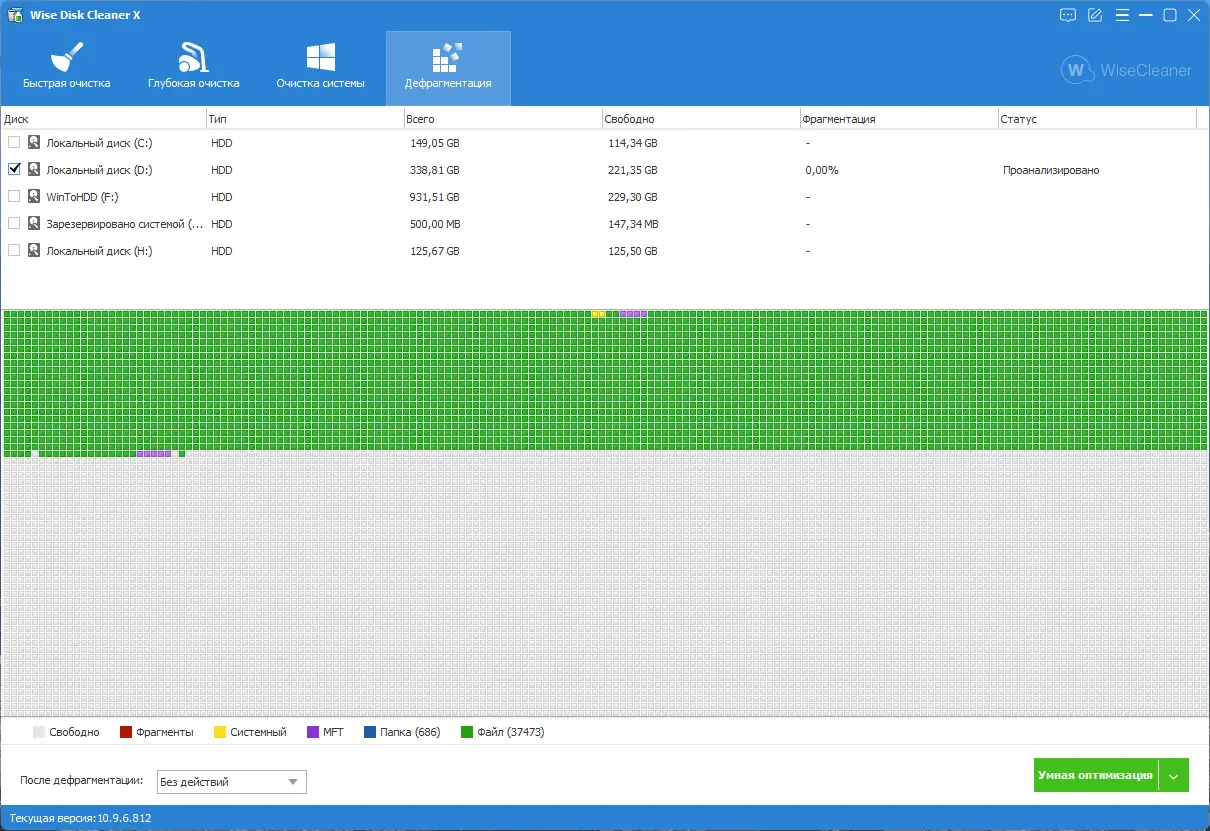This screenshot has width=1210, height=831.
Task: Go to Очистка системы tab
Action: coord(320,68)
